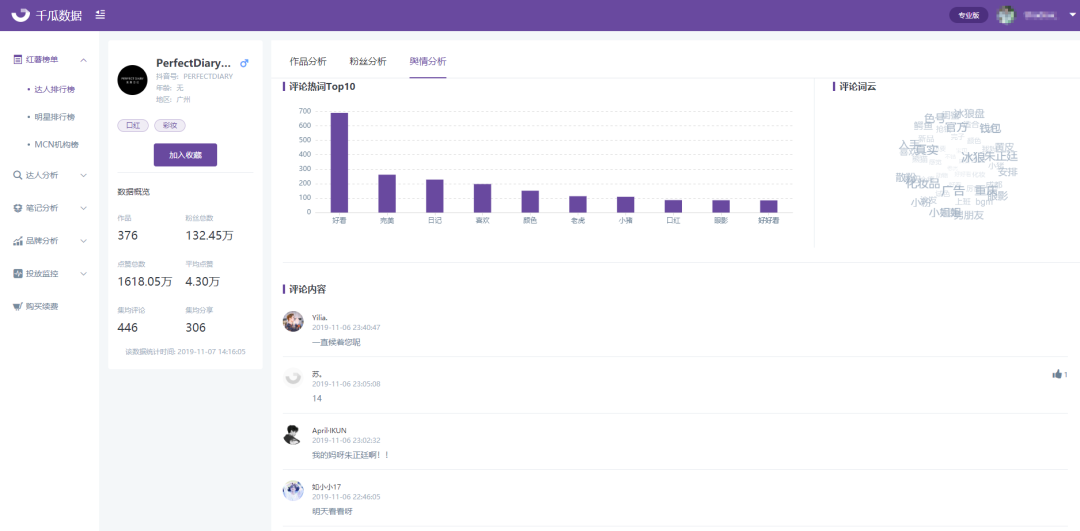Click the 好看 bar in chart

340,163
